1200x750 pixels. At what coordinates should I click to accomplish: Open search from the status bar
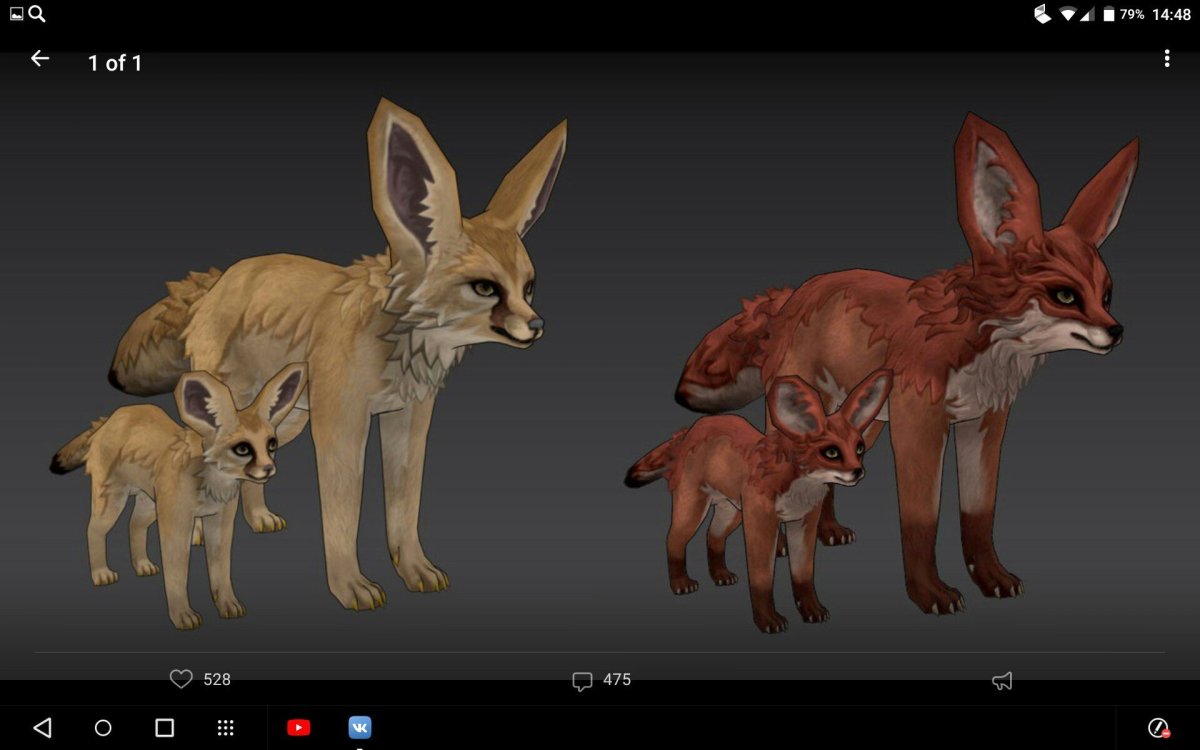33,14
